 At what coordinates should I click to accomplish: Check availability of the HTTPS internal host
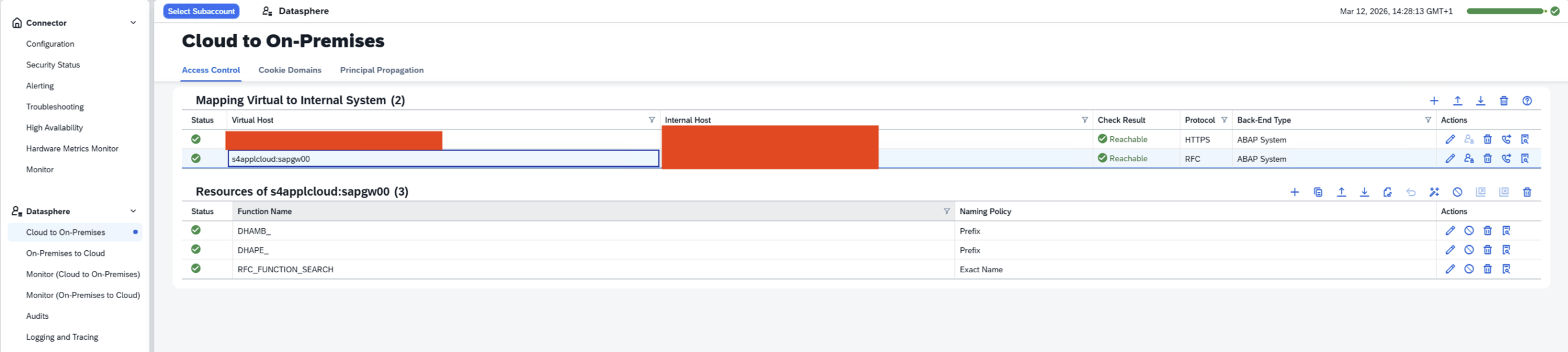pos(1506,139)
